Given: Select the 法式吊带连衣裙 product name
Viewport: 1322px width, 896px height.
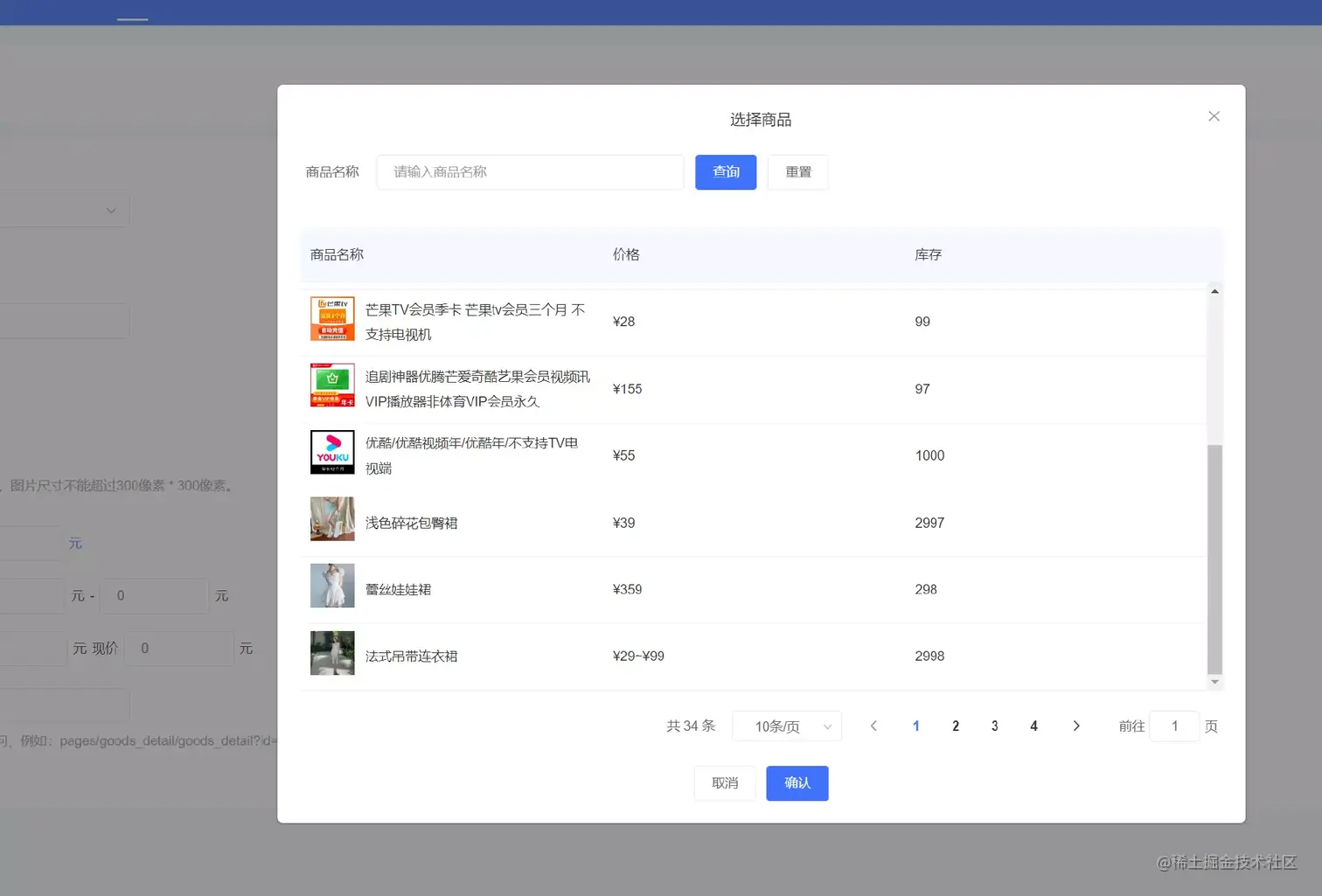Looking at the screenshot, I should pyautogui.click(x=412, y=656).
